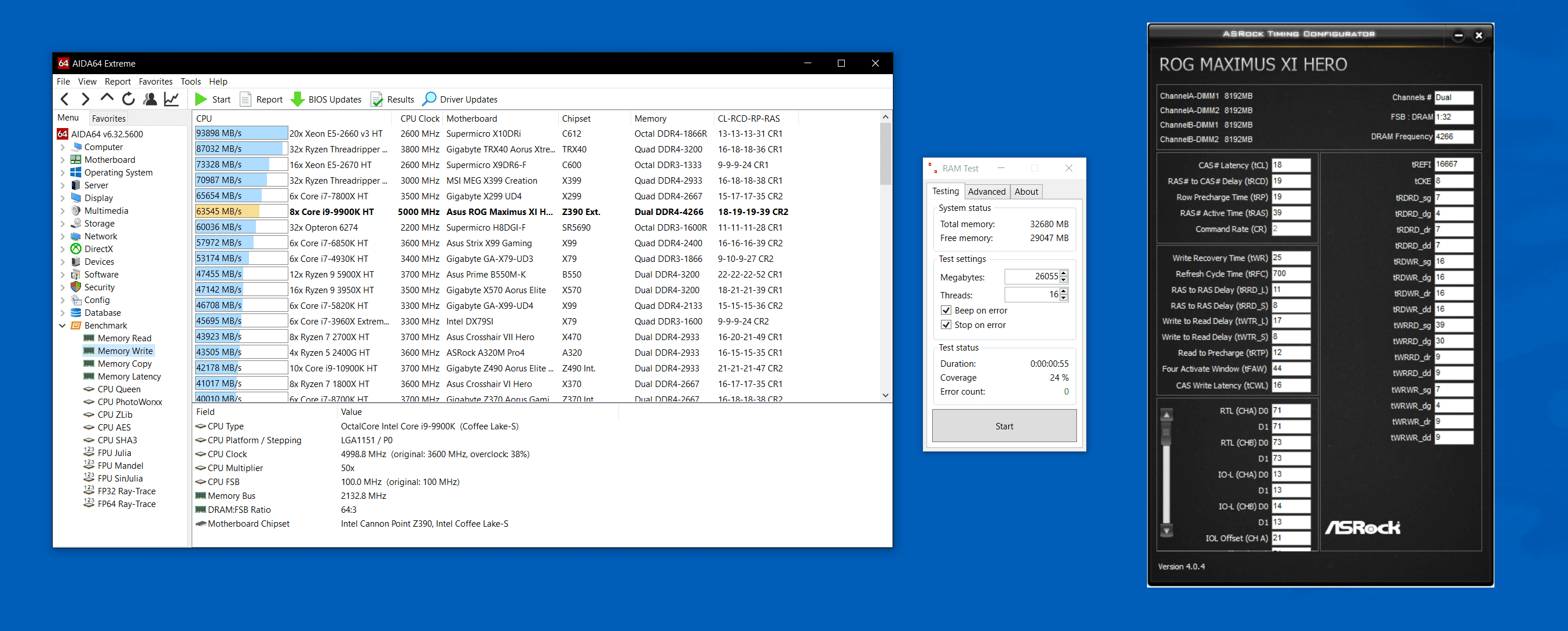
Task: Click the Megabytes input field in RAM Test
Action: point(1032,276)
